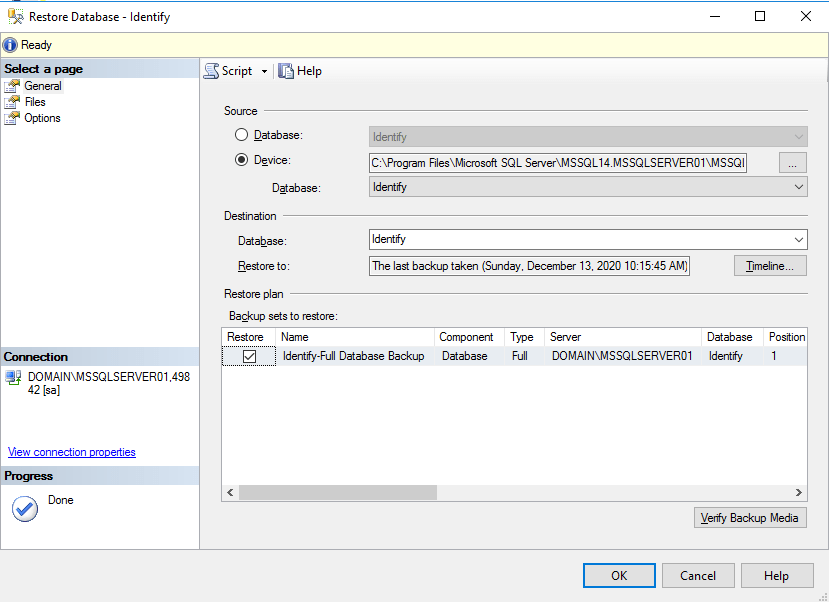Open the destination Database dropdown

tap(798, 239)
